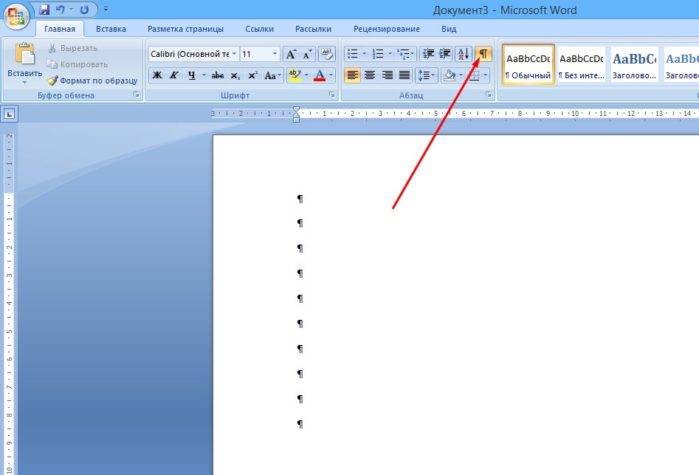The image size is (699, 475).
Task: Click the bulleted list icon
Action: click(352, 54)
